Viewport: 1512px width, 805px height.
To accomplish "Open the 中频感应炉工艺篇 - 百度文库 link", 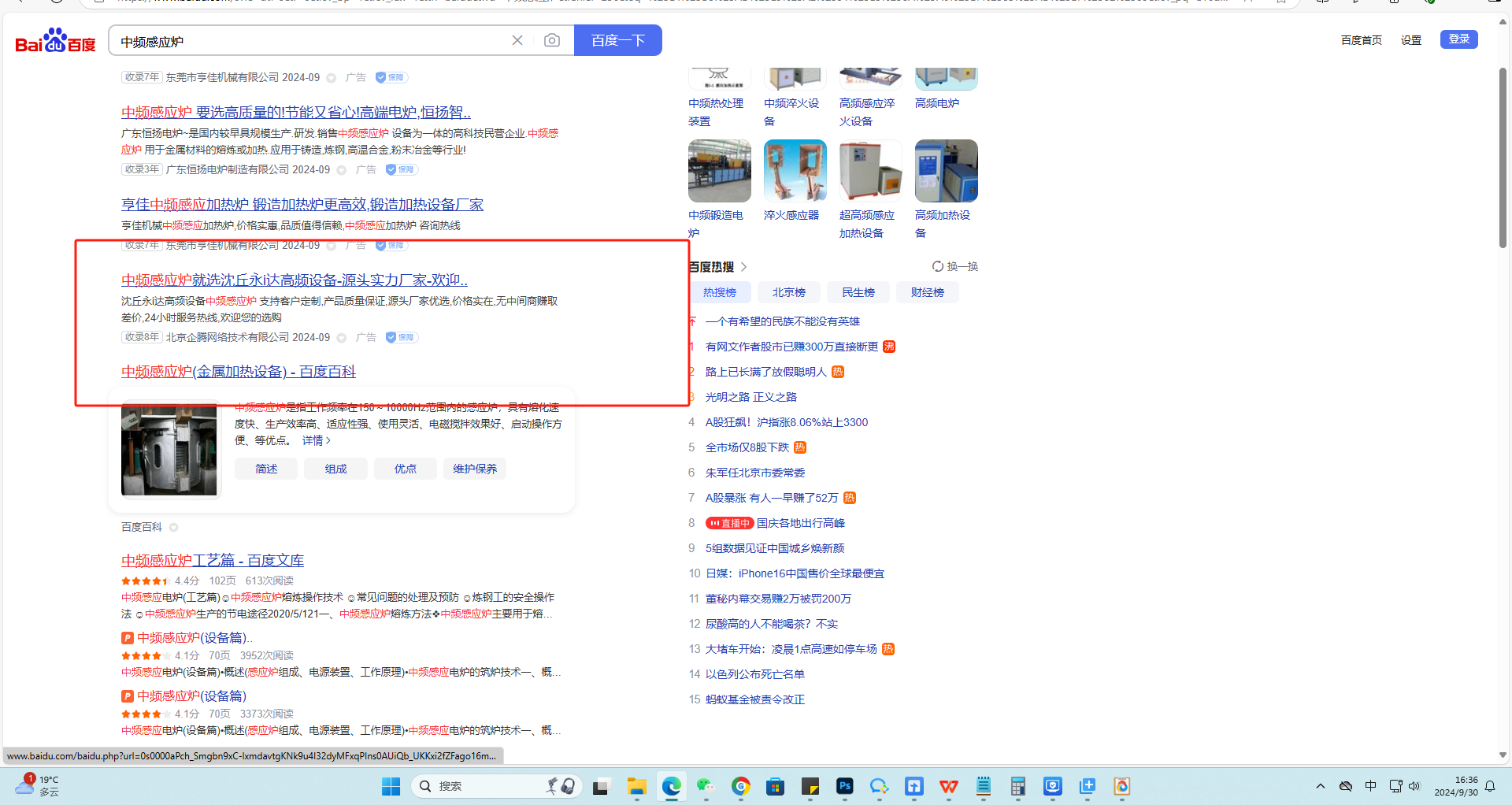I will (x=213, y=560).
